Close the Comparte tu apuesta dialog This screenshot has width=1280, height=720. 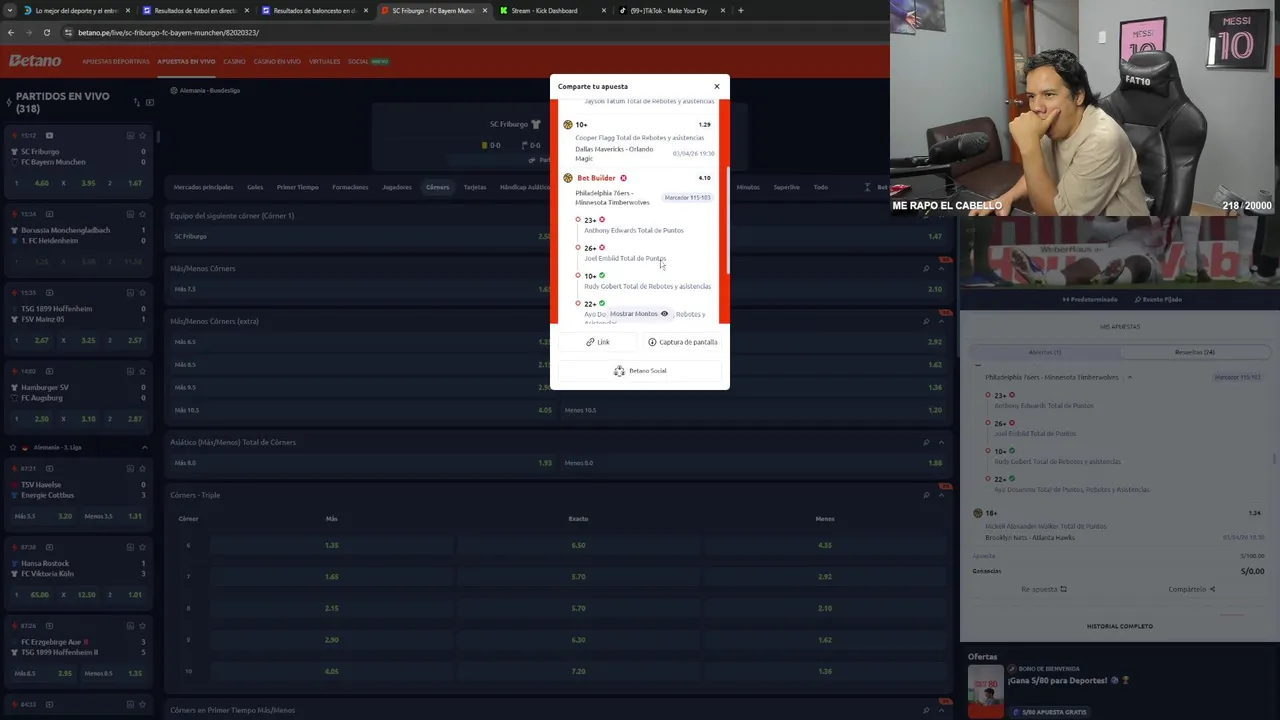pyautogui.click(x=716, y=86)
